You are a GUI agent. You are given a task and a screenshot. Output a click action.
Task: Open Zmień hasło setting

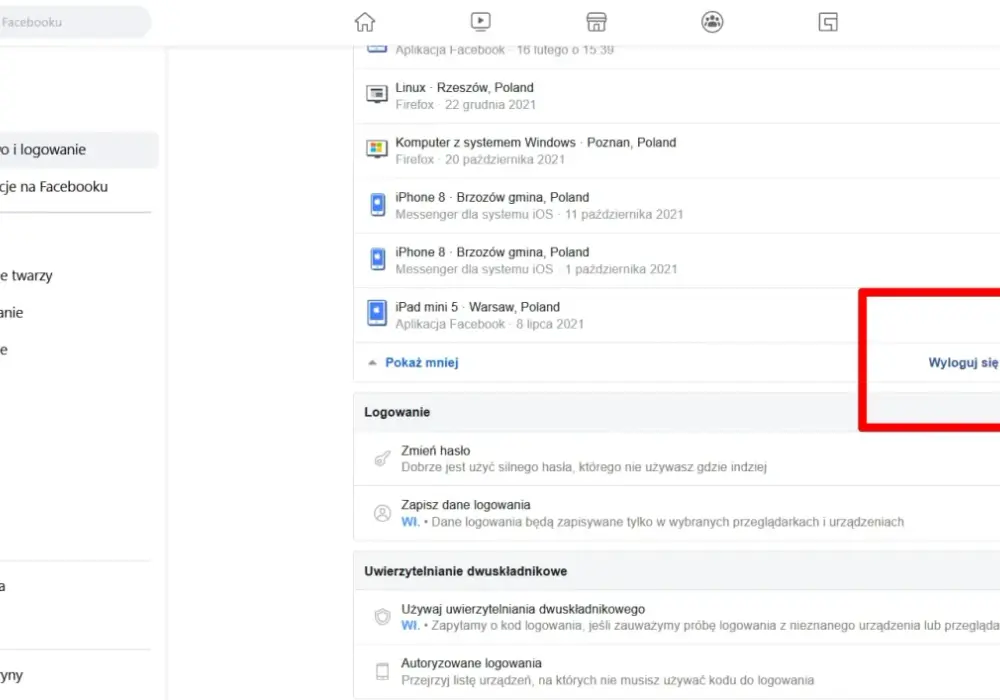pyautogui.click(x=677, y=458)
